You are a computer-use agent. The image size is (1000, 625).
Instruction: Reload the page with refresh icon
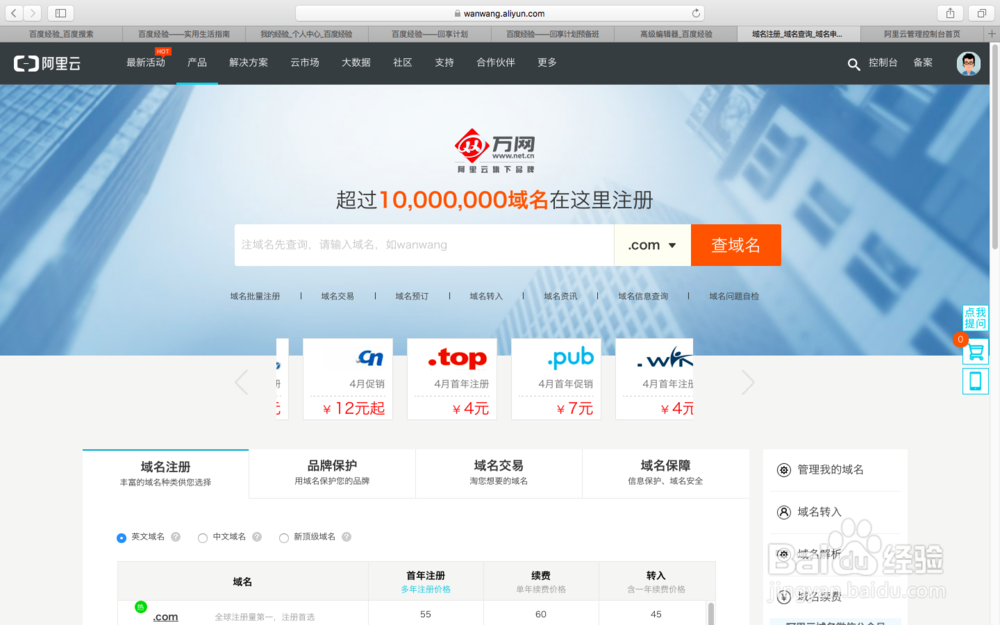[696, 13]
